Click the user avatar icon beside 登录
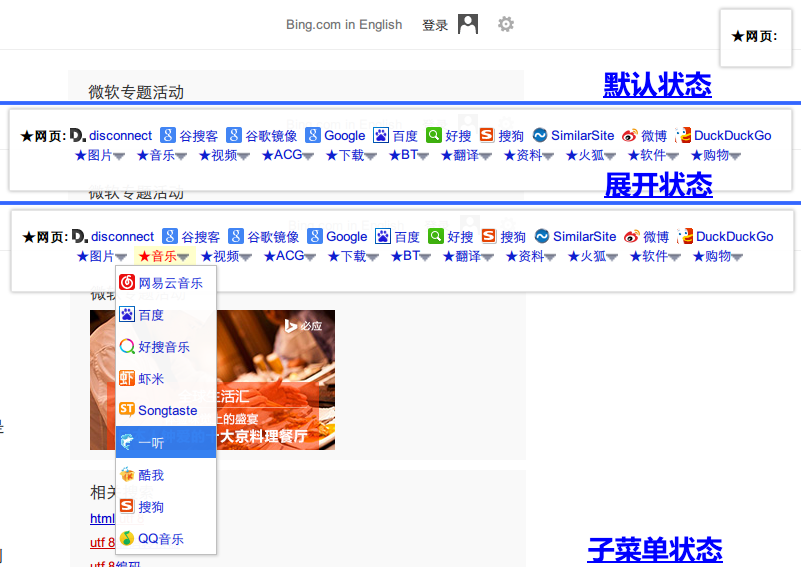 pos(467,24)
